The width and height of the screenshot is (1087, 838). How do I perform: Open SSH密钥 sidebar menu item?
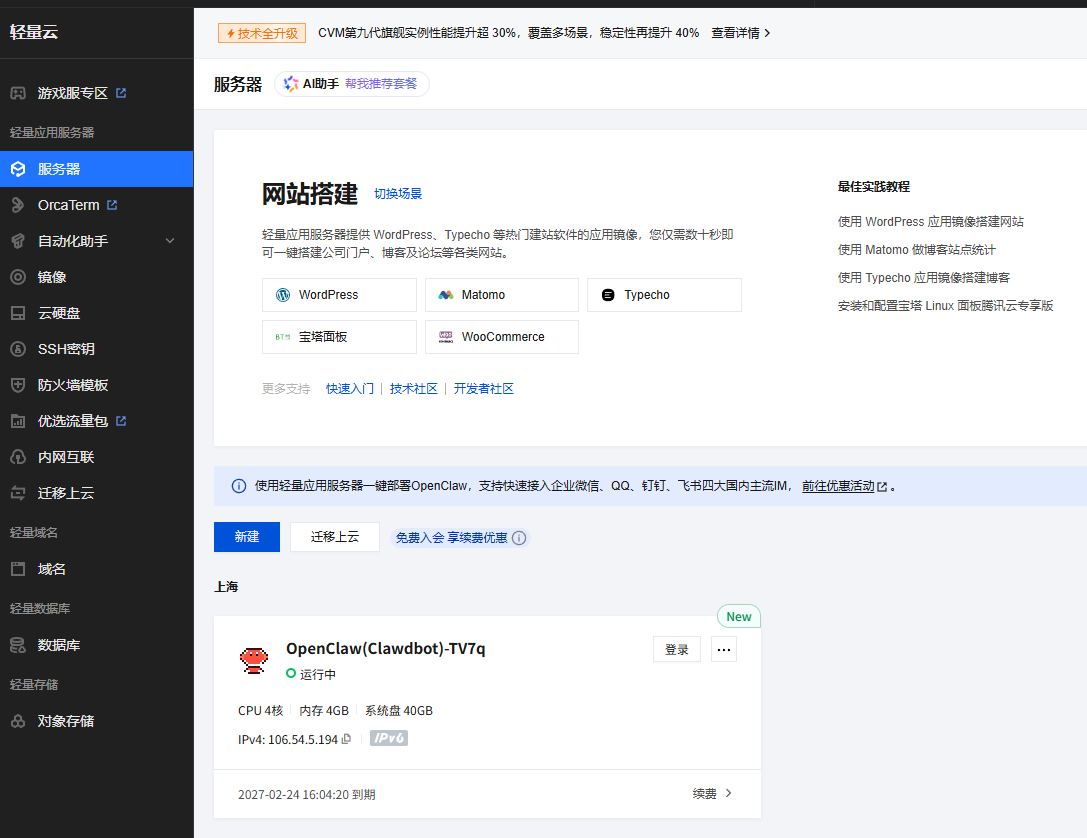(x=96, y=349)
